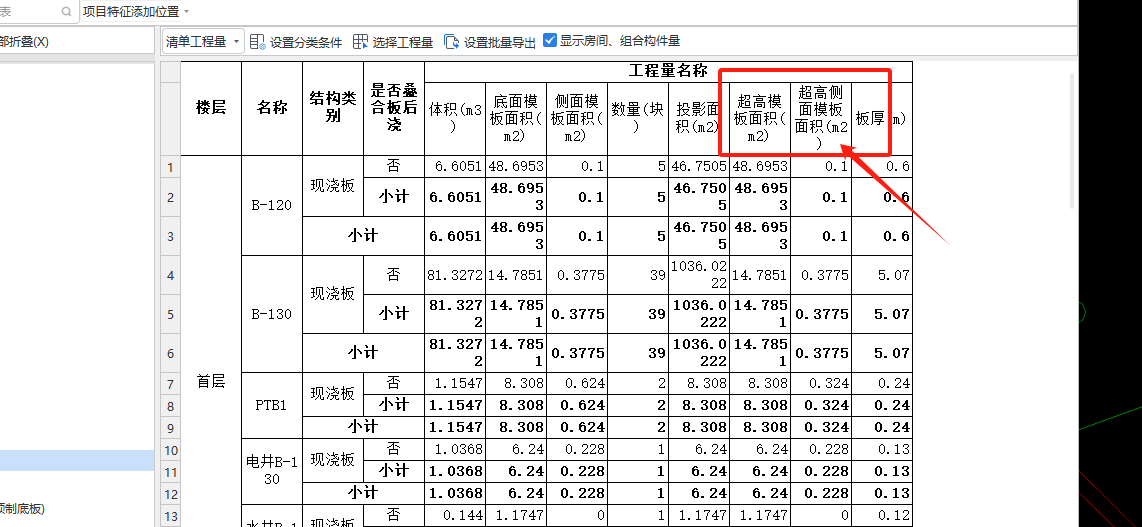Viewport: 1142px width, 527px height.
Task: Select the 板厚 column header
Action: point(881,119)
